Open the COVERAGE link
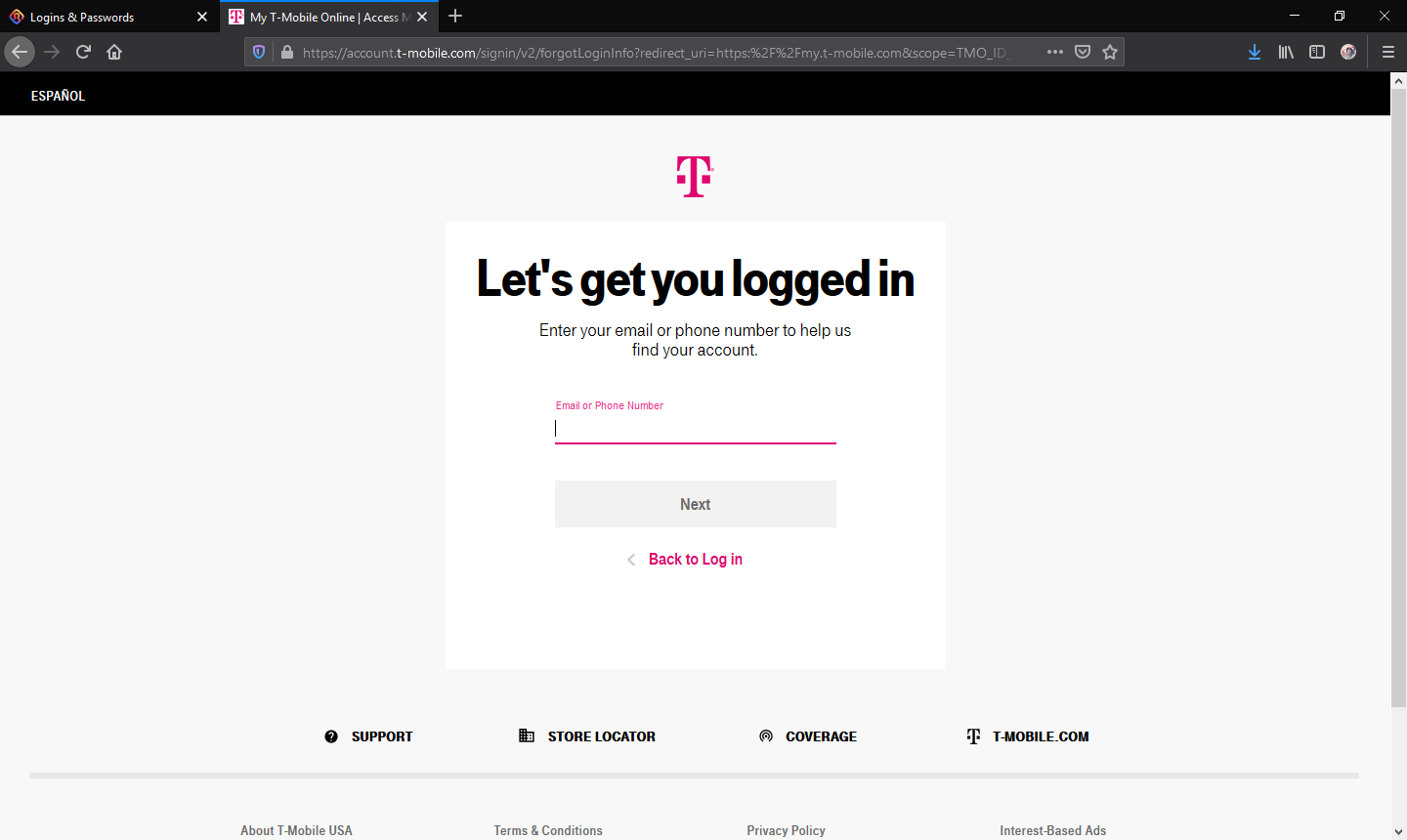 821,736
